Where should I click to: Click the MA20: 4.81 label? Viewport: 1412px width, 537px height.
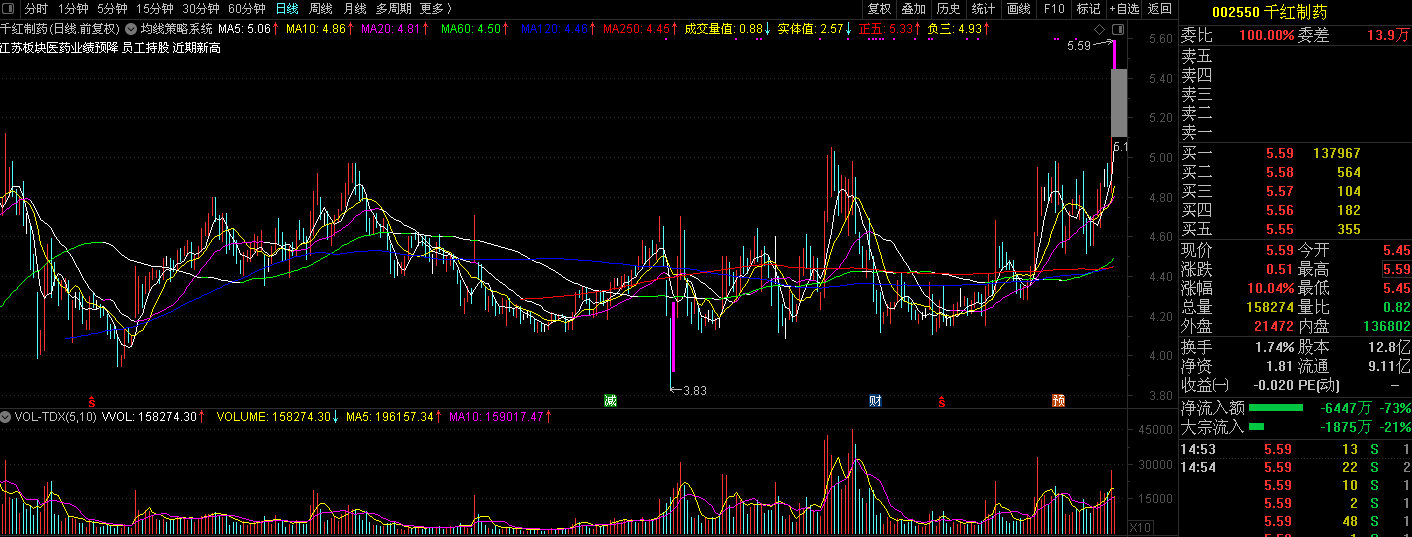click(391, 29)
